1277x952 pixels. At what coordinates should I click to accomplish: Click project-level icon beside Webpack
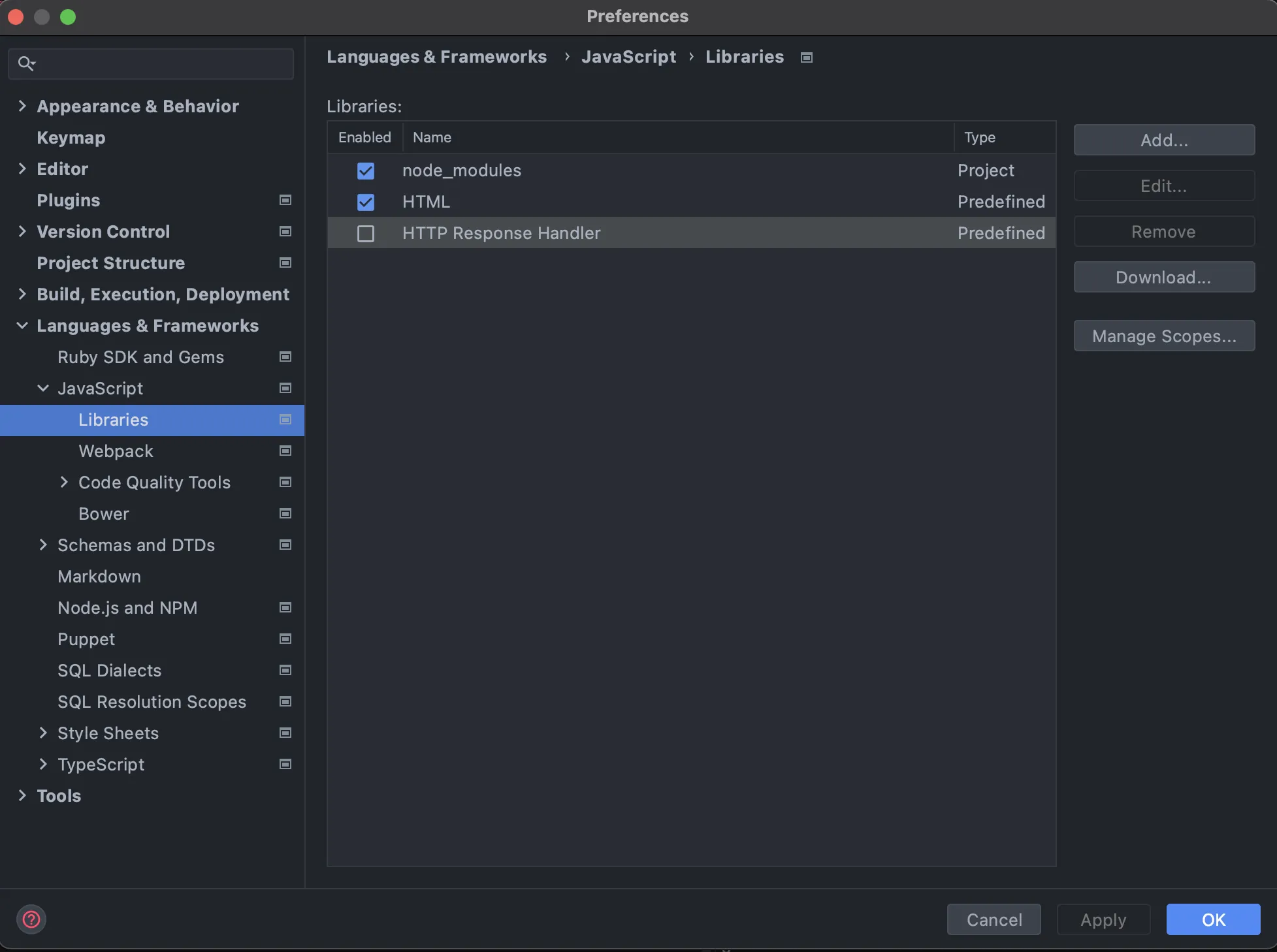tap(285, 451)
